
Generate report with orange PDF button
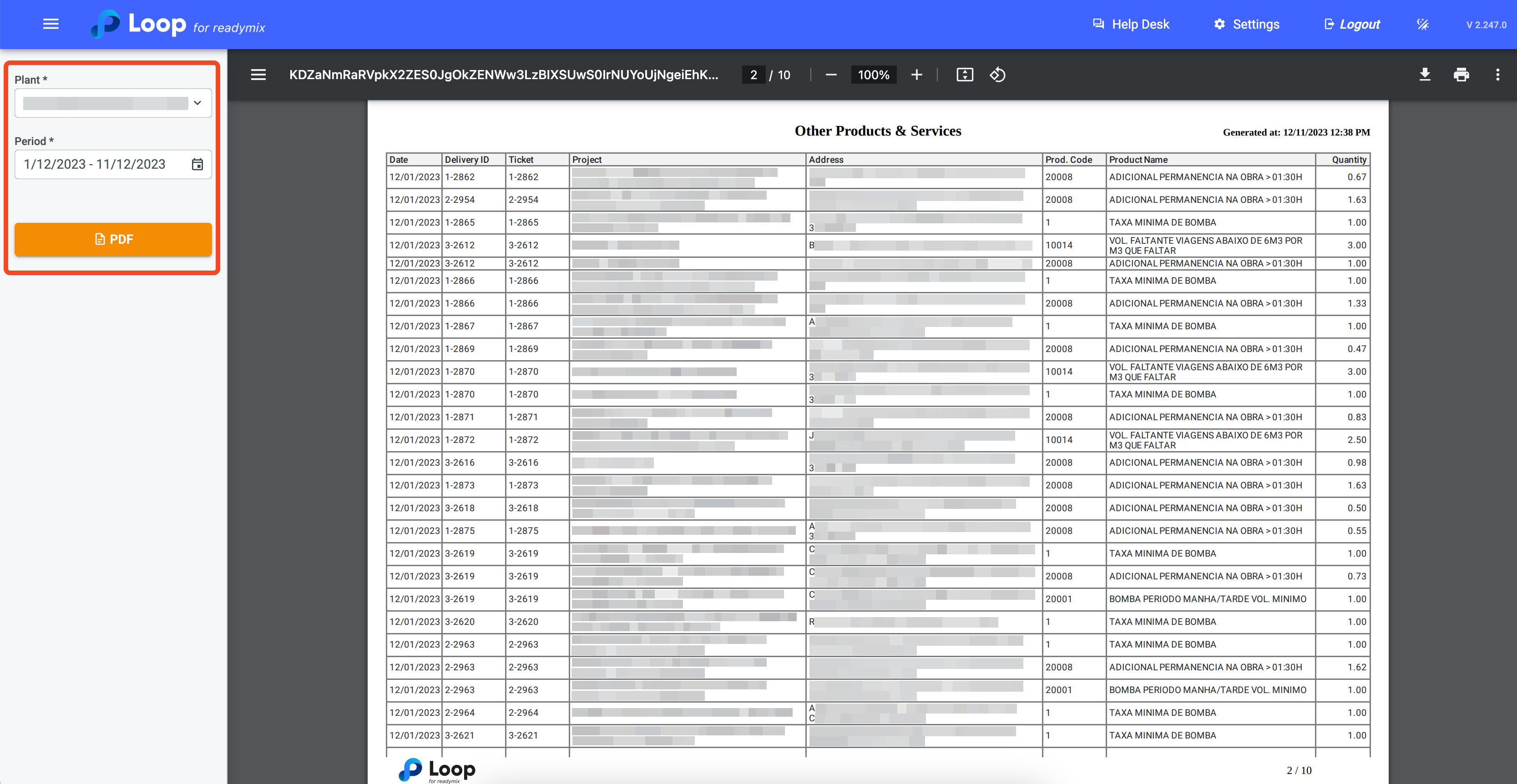113,239
